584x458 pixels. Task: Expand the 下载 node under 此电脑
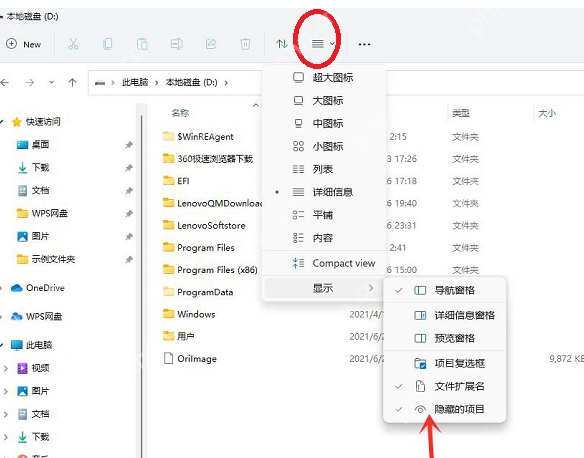click(5, 437)
